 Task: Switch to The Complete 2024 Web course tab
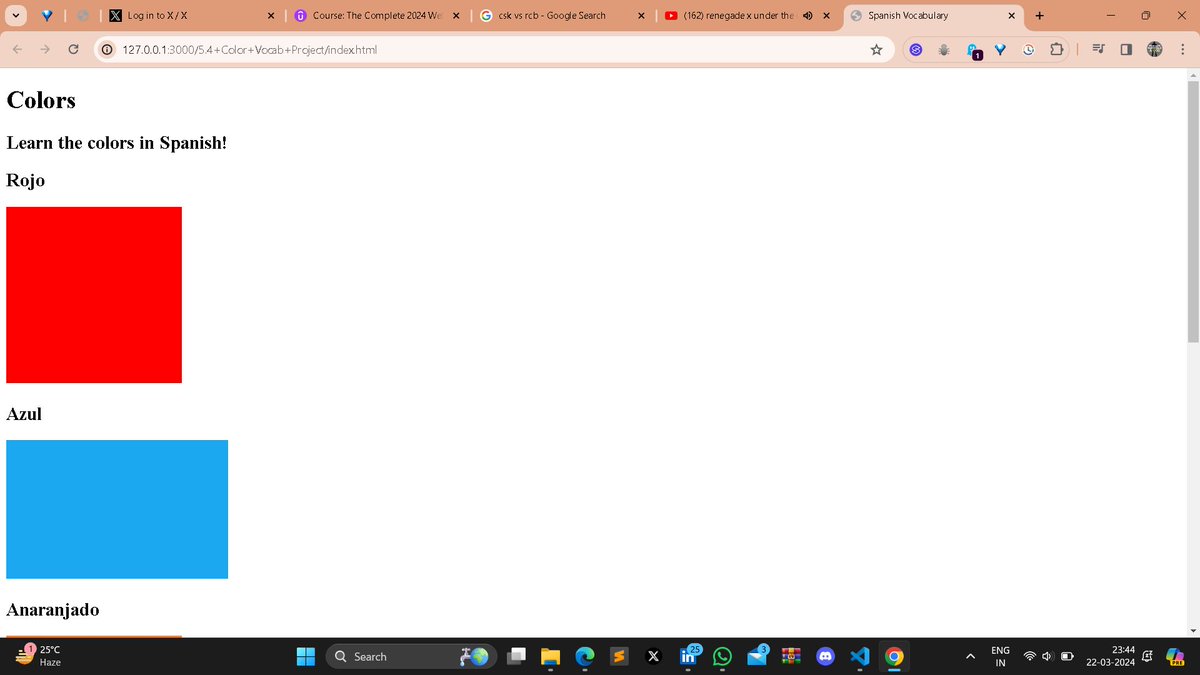(x=376, y=15)
